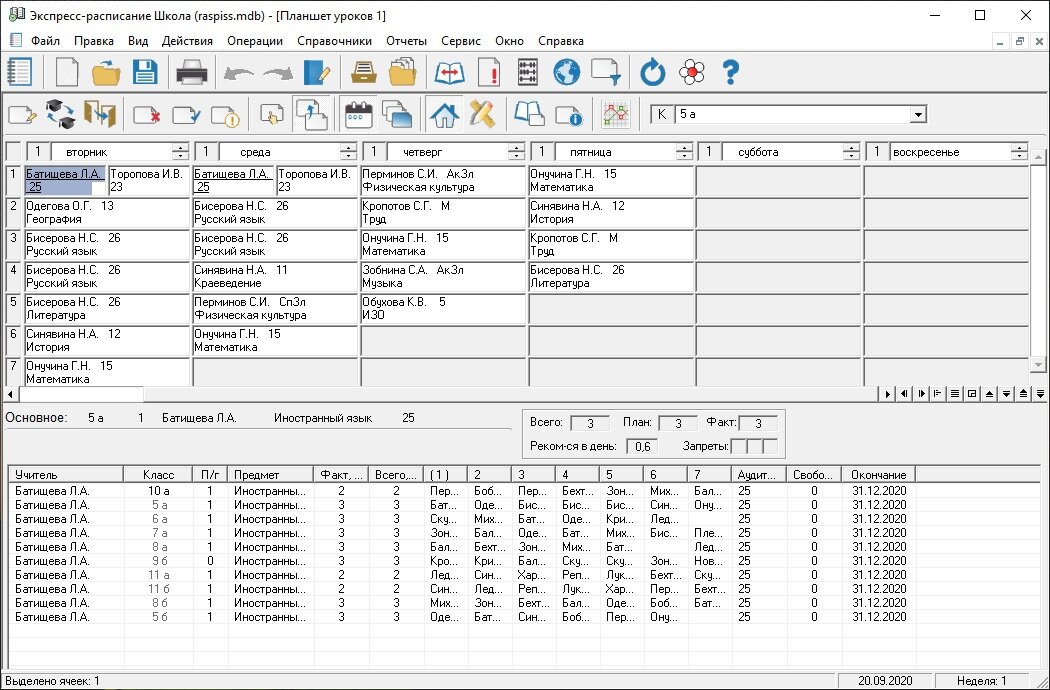1050x690 pixels.
Task: Open the abacus calculation icon
Action: 528,72
